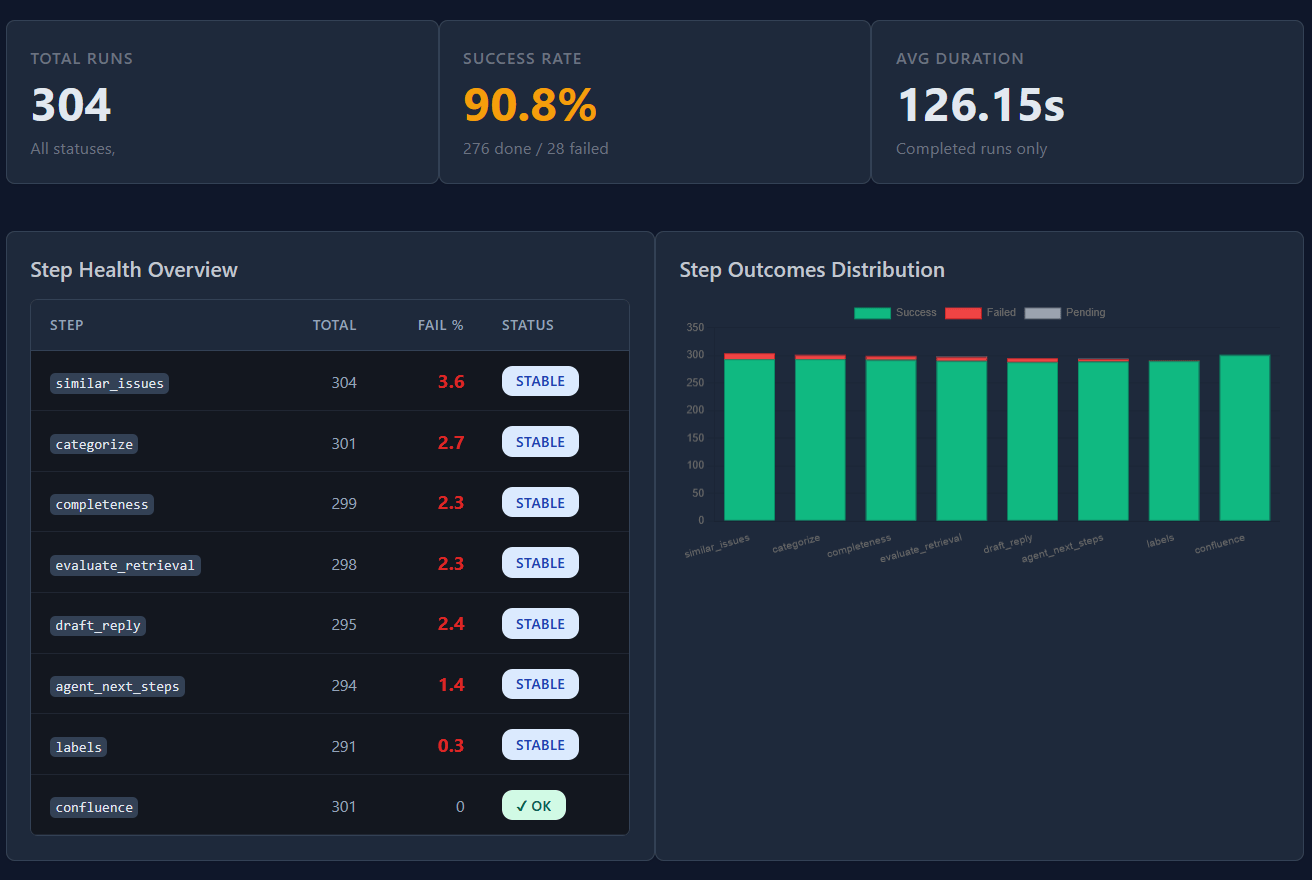This screenshot has width=1312, height=880.
Task: Click the STABLE badge for draft_reply
Action: (x=540, y=624)
